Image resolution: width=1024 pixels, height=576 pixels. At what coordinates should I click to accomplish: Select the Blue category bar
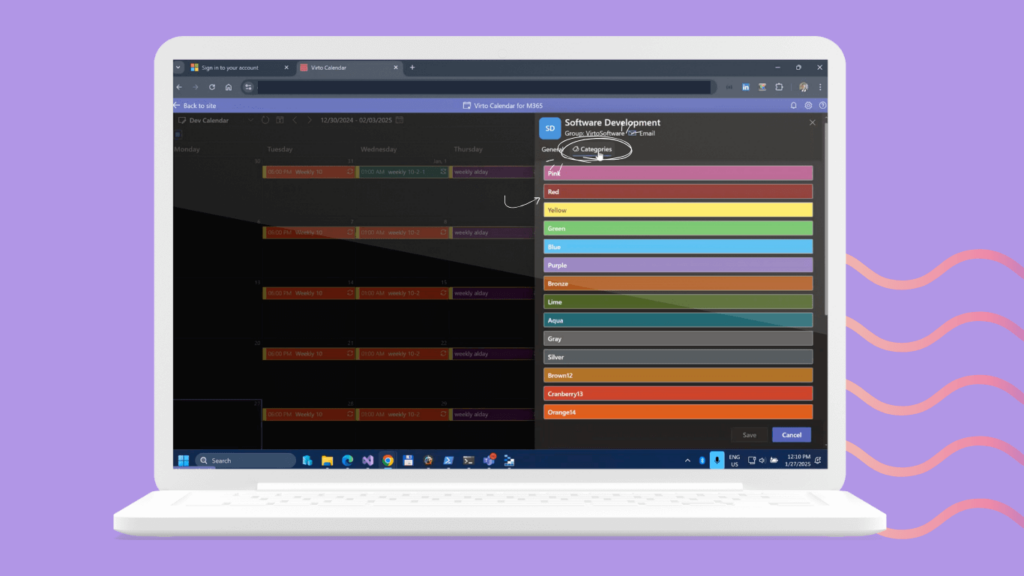point(678,247)
